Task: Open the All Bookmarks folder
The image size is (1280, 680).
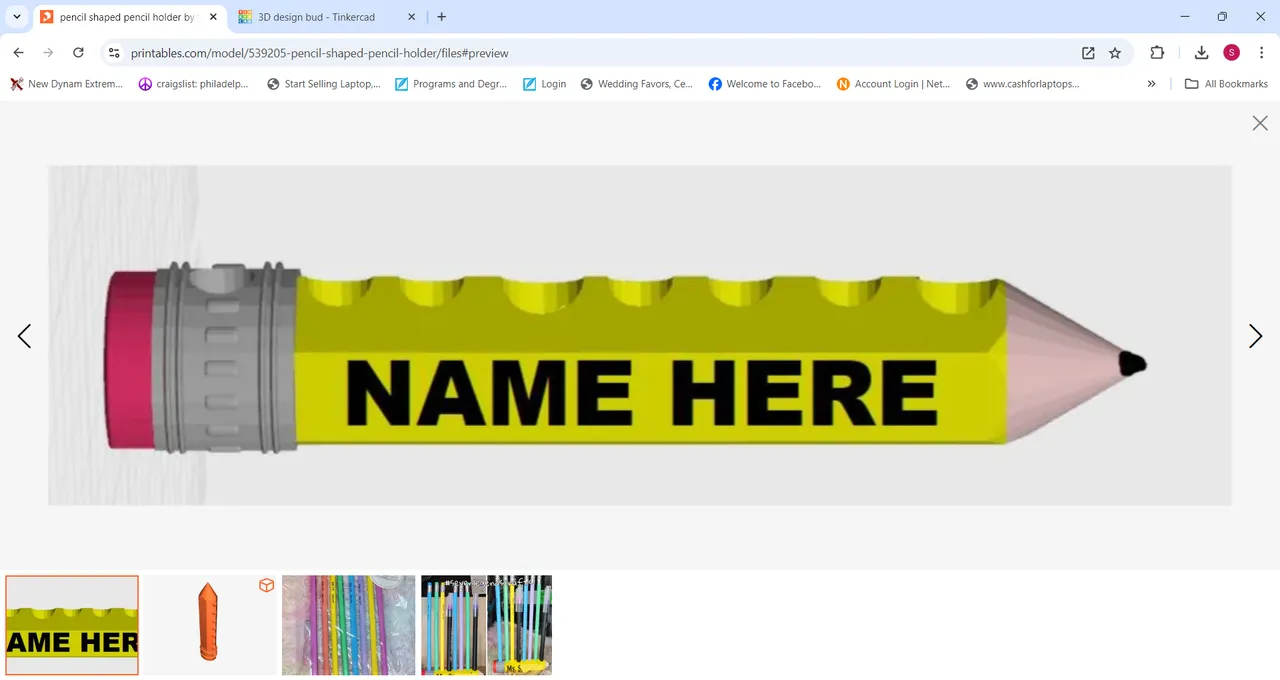Action: pyautogui.click(x=1226, y=84)
